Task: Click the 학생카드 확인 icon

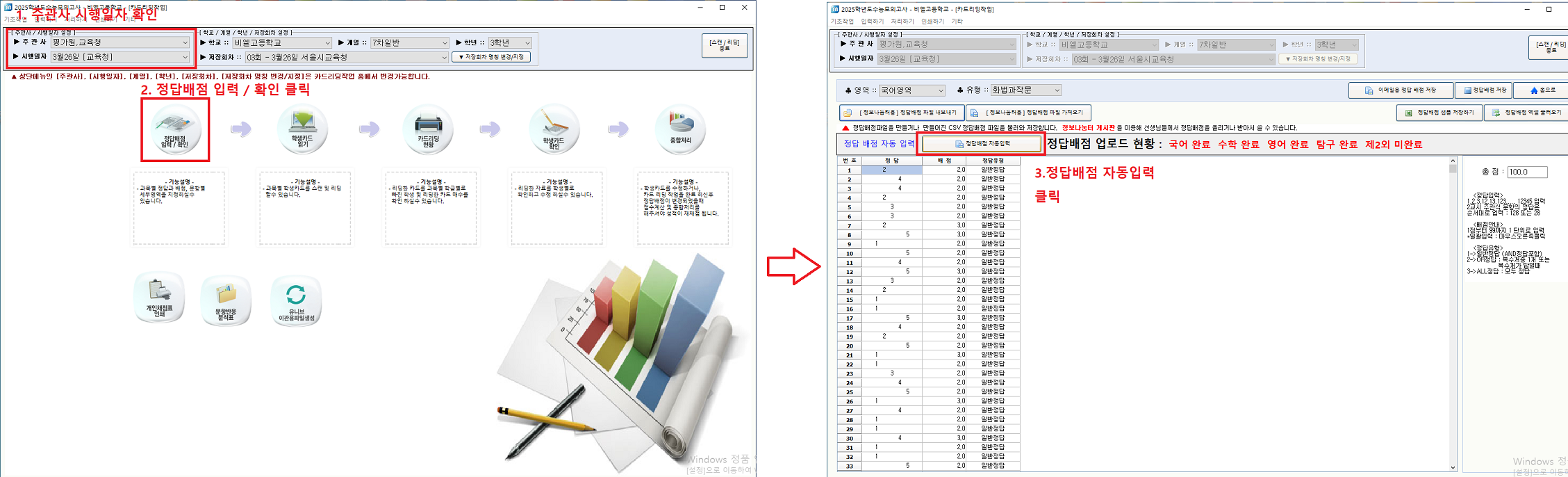Action: click(x=554, y=129)
